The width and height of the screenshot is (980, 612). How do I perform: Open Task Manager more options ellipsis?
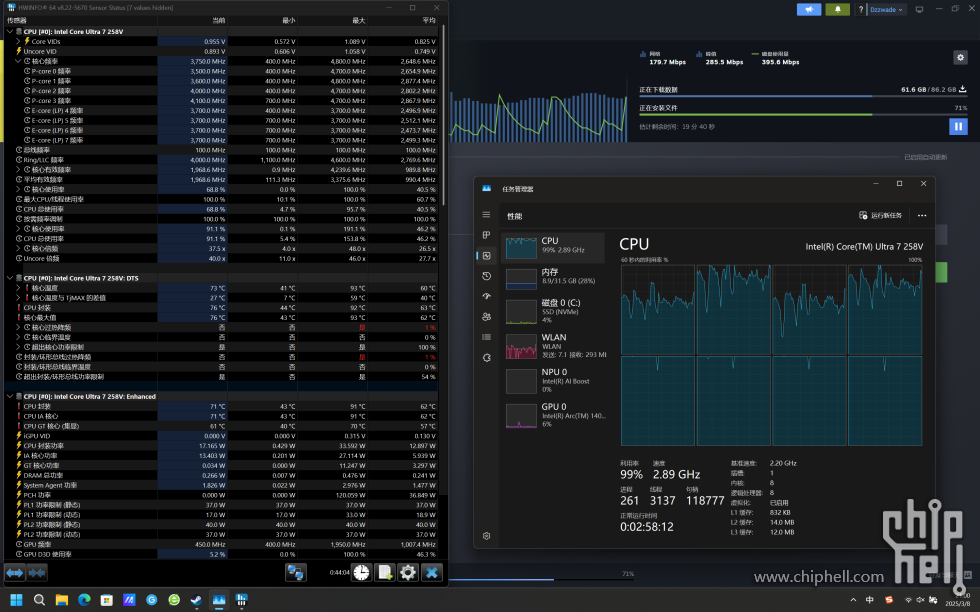[922, 215]
